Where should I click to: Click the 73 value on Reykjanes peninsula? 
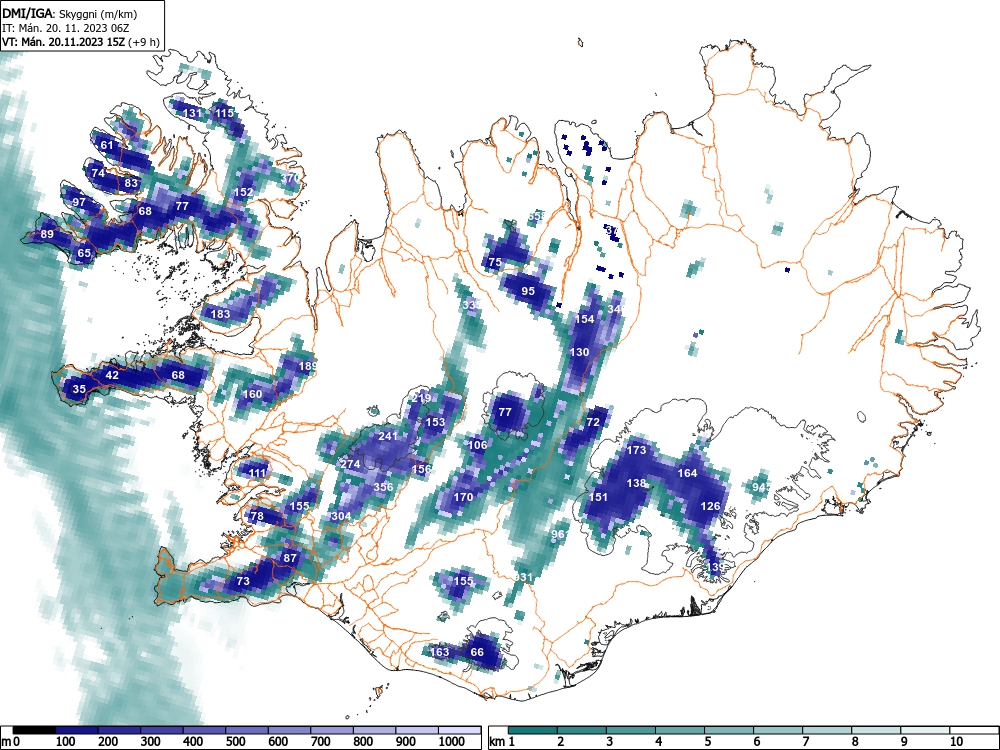[243, 581]
